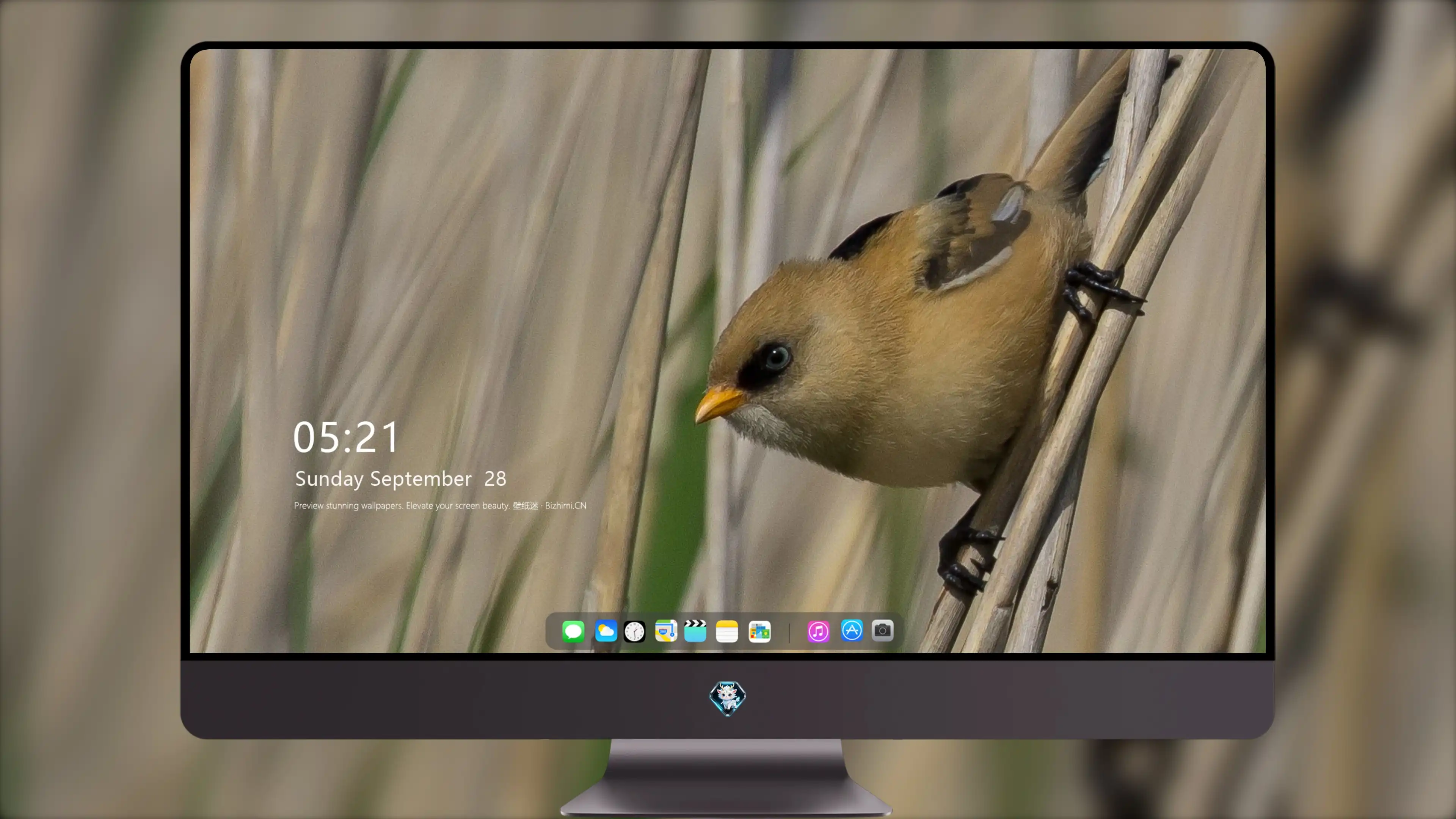Open the photo collage app icon
Image resolution: width=1456 pixels, height=819 pixels.
(x=759, y=631)
